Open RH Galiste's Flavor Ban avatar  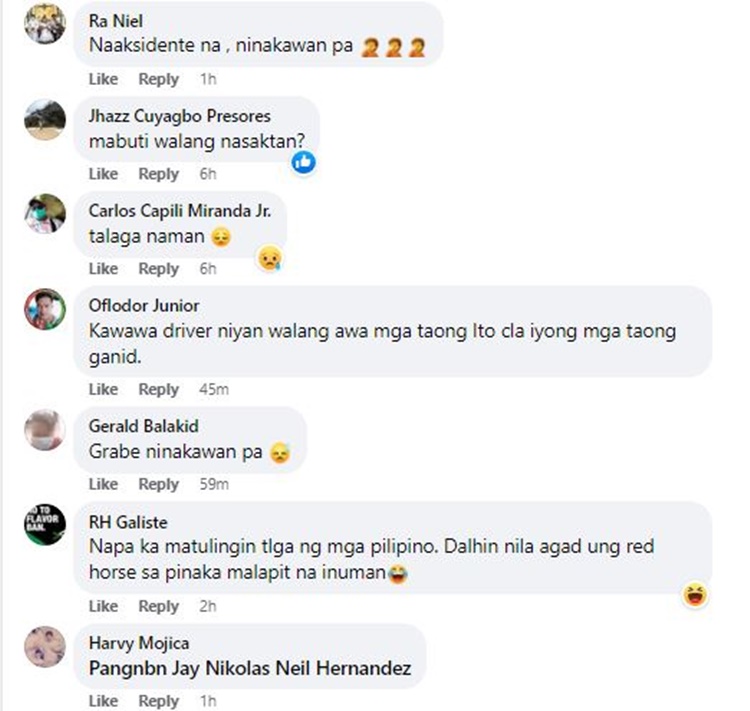[45, 525]
